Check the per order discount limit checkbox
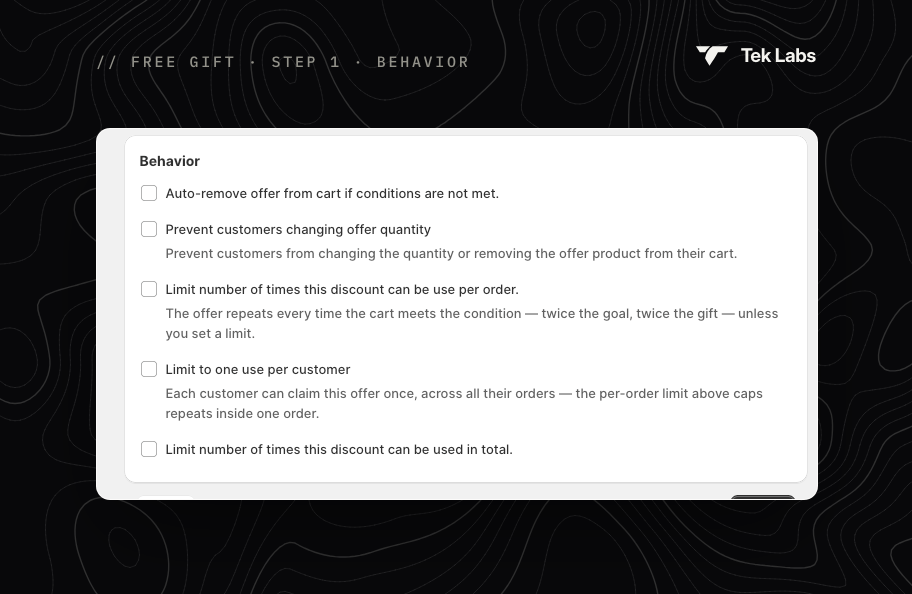Viewport: 912px width, 594px height. pos(149,289)
